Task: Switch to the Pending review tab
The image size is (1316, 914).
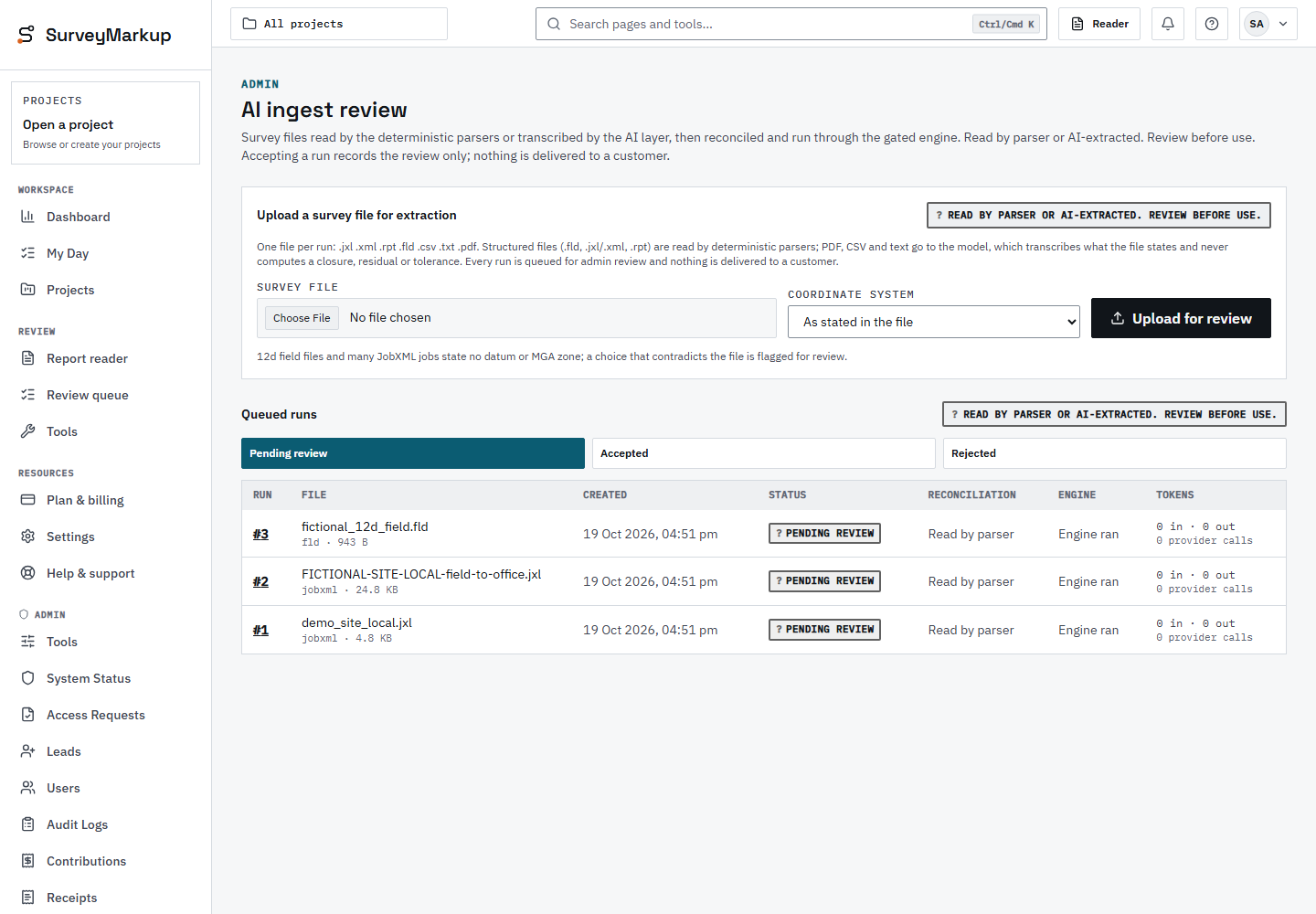Action: [413, 453]
